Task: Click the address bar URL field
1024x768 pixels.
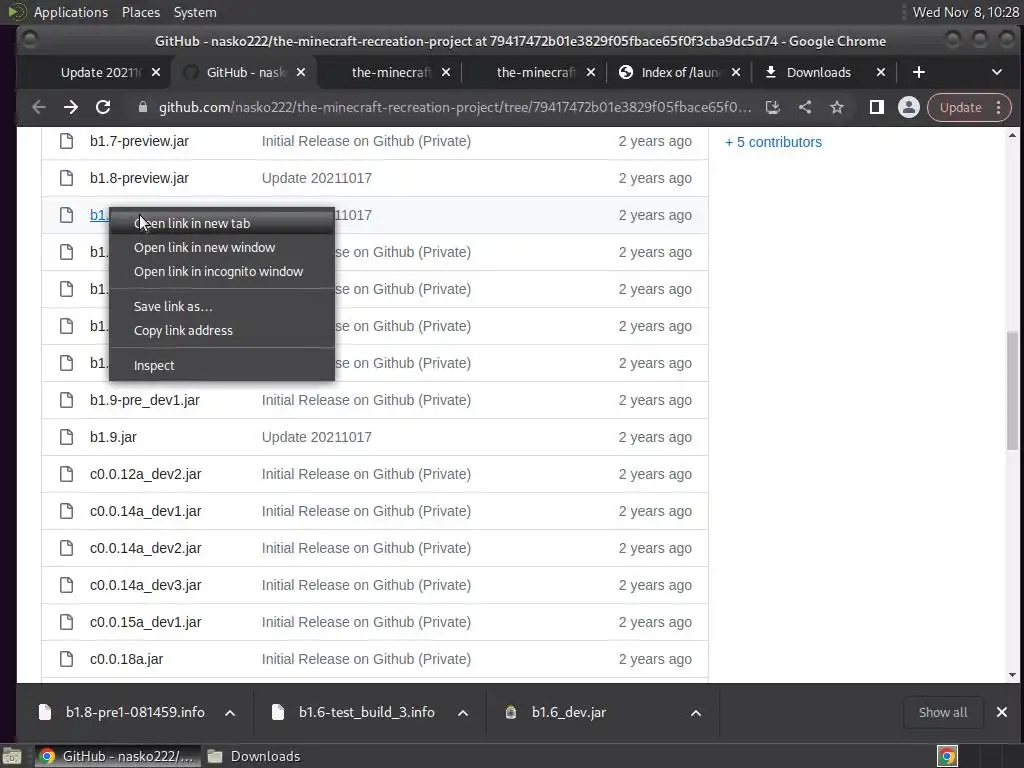Action: point(455,107)
